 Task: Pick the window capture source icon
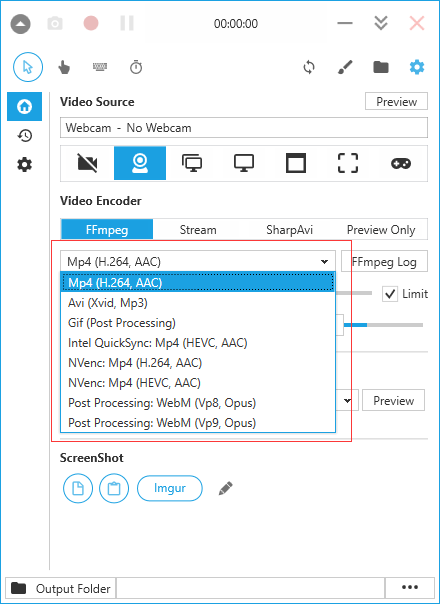(x=296, y=163)
